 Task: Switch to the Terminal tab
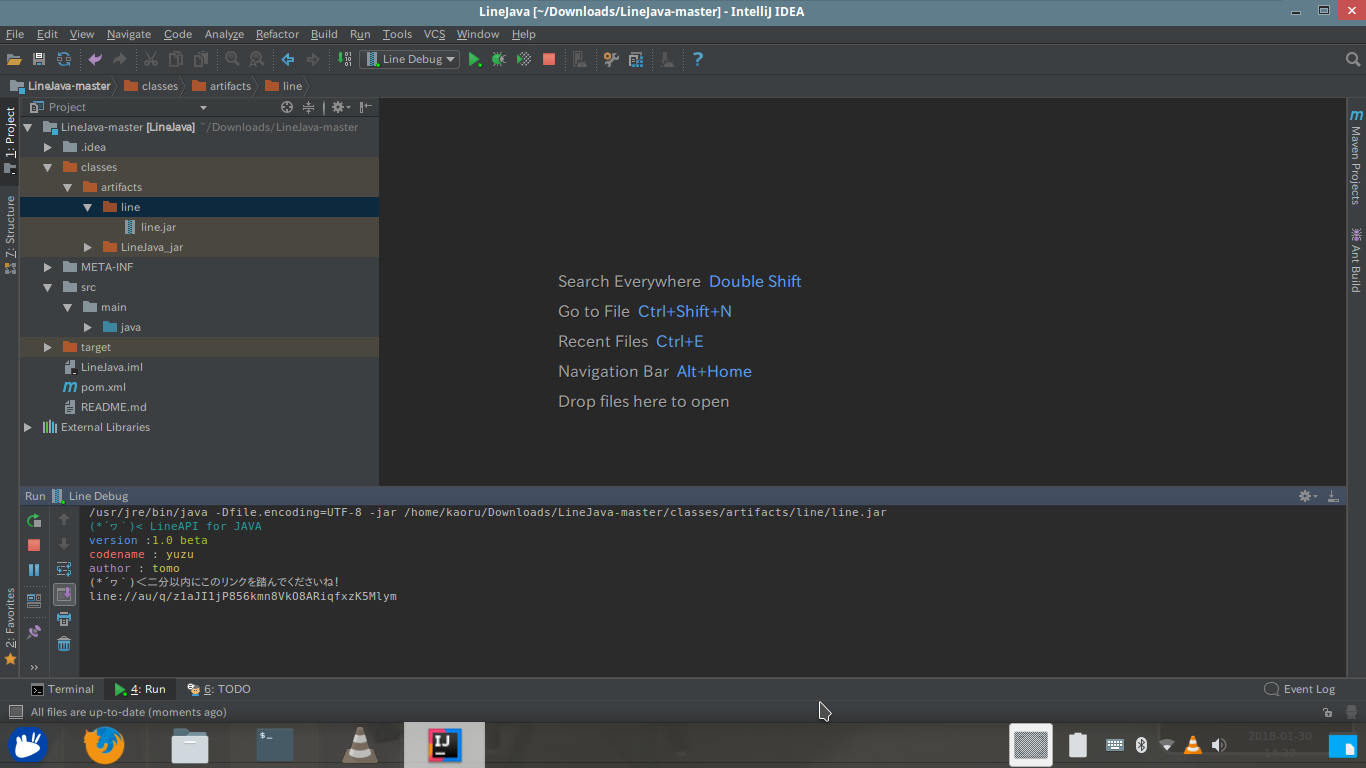pyautogui.click(x=62, y=689)
